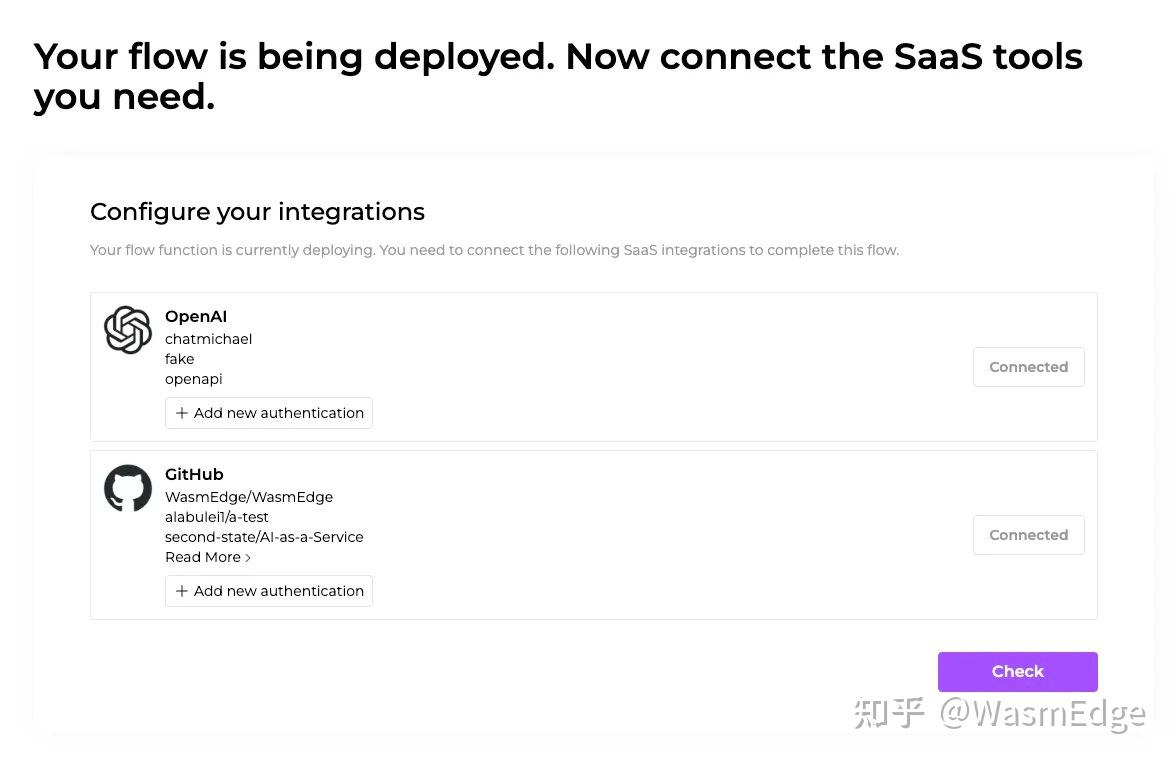Select the second-state/AI-as-a-Service repository entry
Image resolution: width=1175 pixels, height=765 pixels.
point(264,537)
